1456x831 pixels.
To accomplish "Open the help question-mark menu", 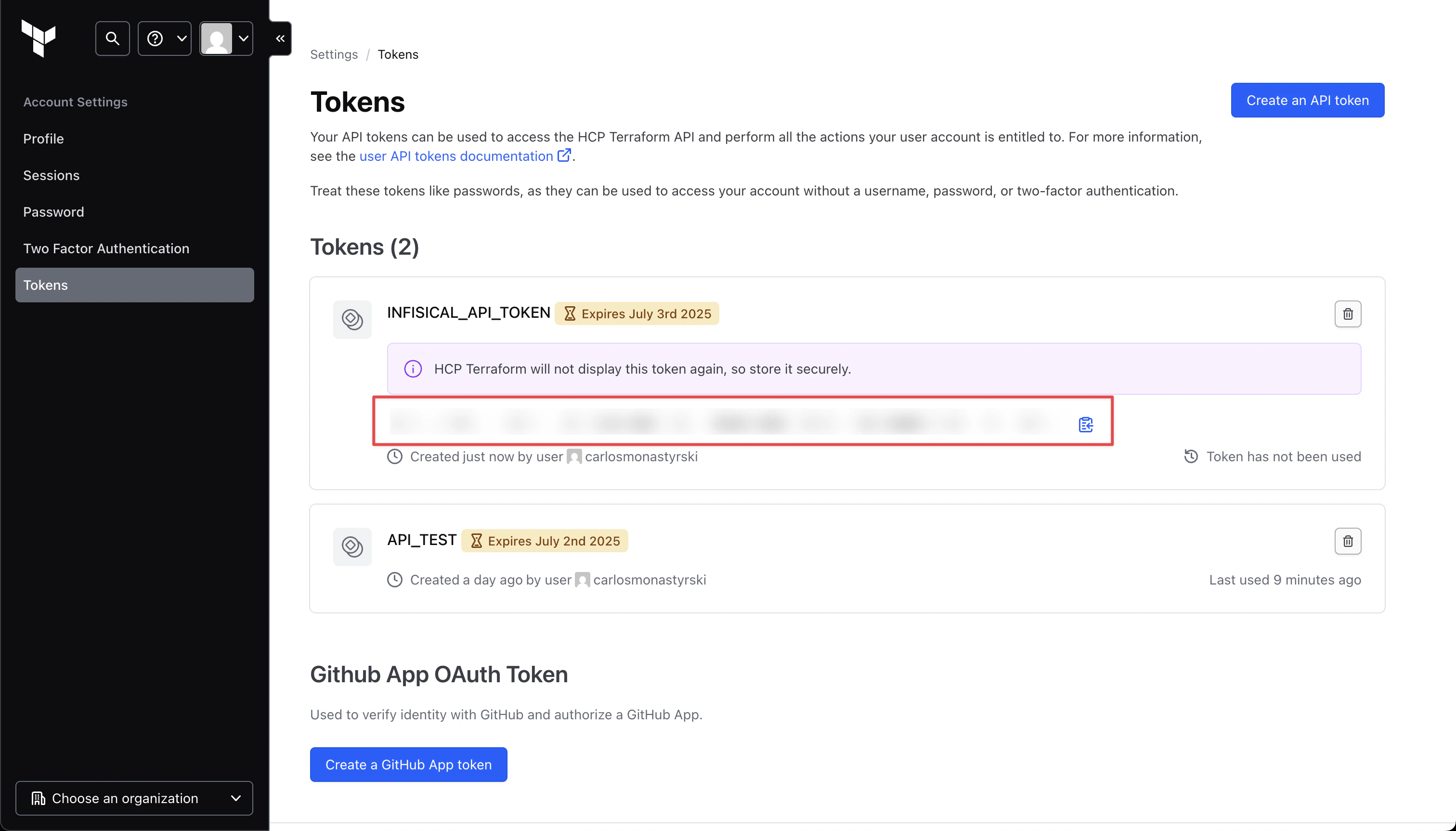I will coord(164,38).
